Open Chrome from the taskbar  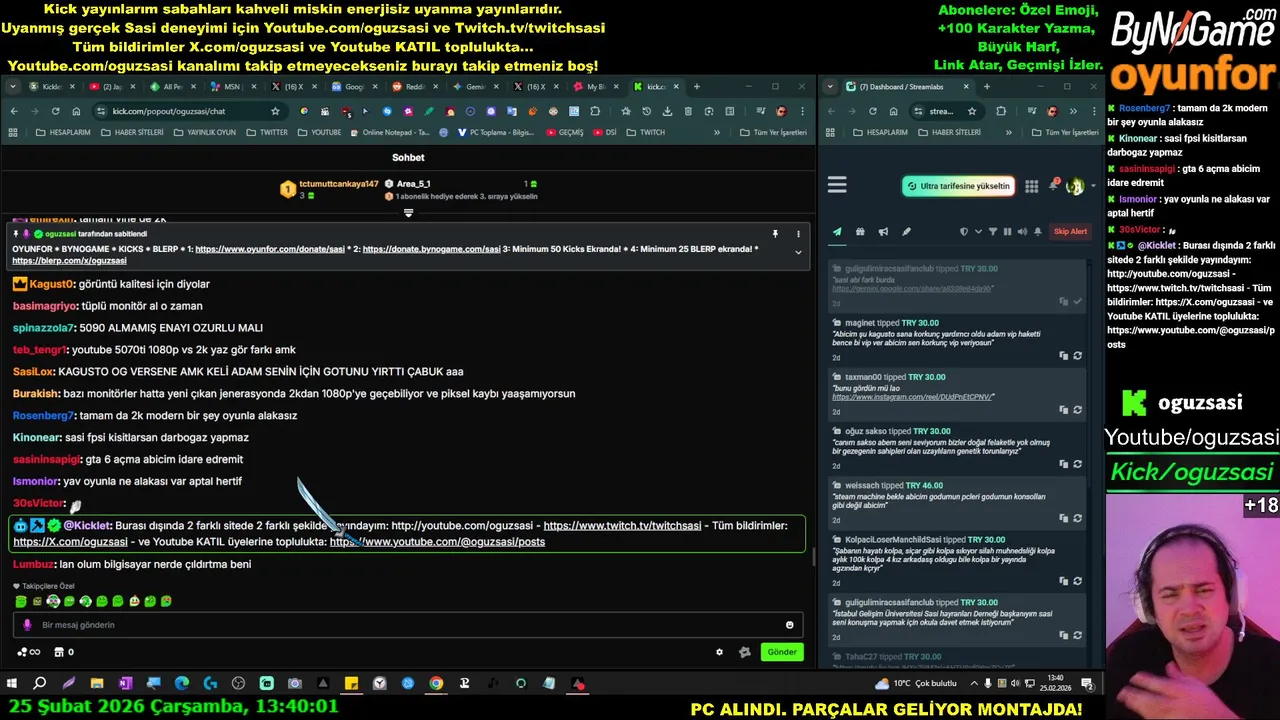click(x=436, y=684)
